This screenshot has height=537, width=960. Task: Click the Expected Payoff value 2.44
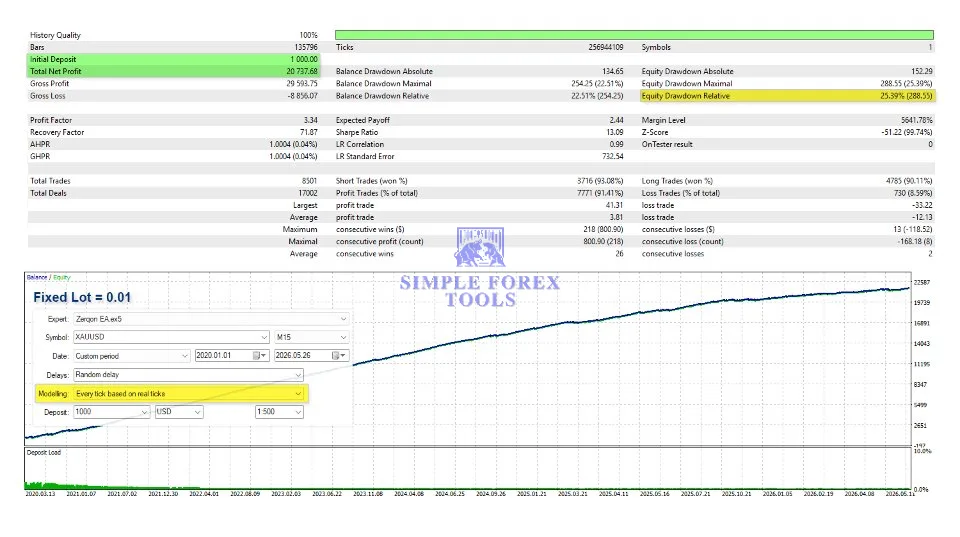click(x=617, y=121)
